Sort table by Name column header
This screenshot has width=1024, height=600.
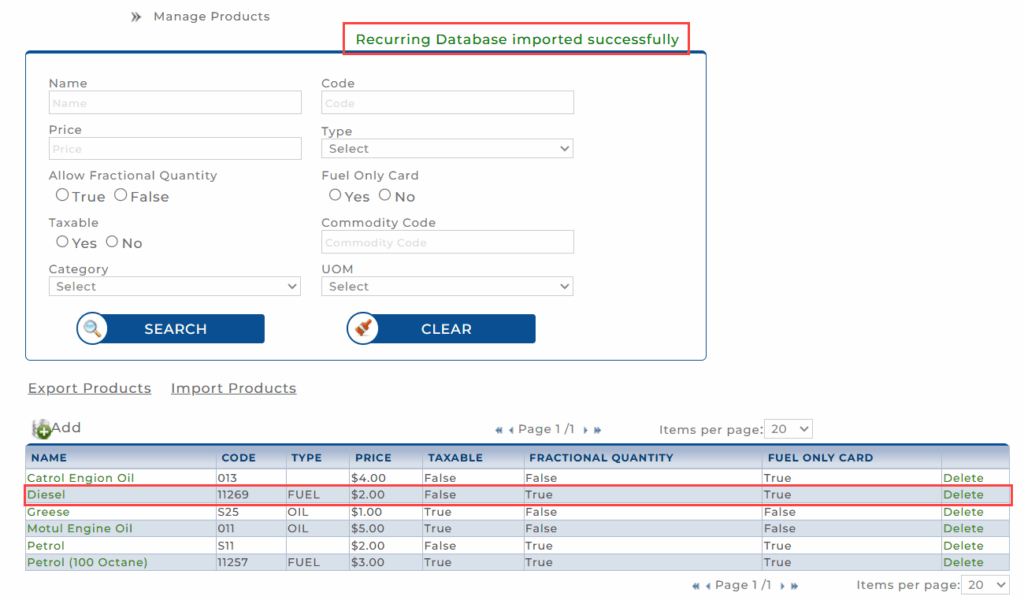[x=49, y=458]
